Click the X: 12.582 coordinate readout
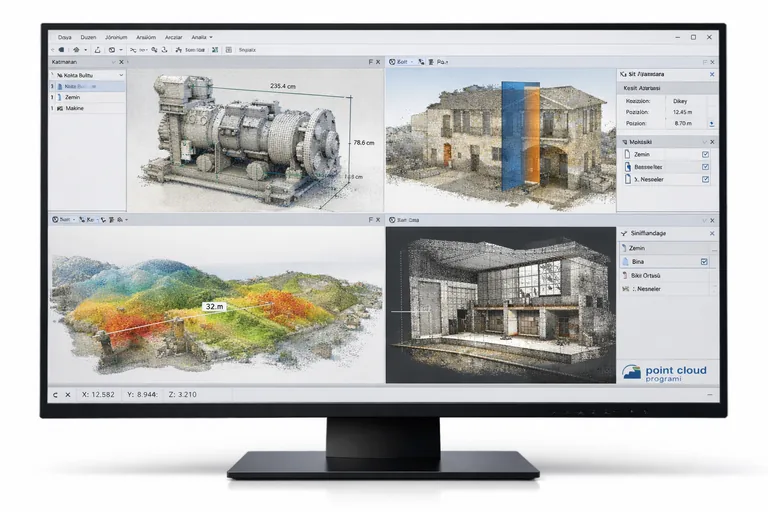The height and width of the screenshot is (512, 768). (x=98, y=394)
